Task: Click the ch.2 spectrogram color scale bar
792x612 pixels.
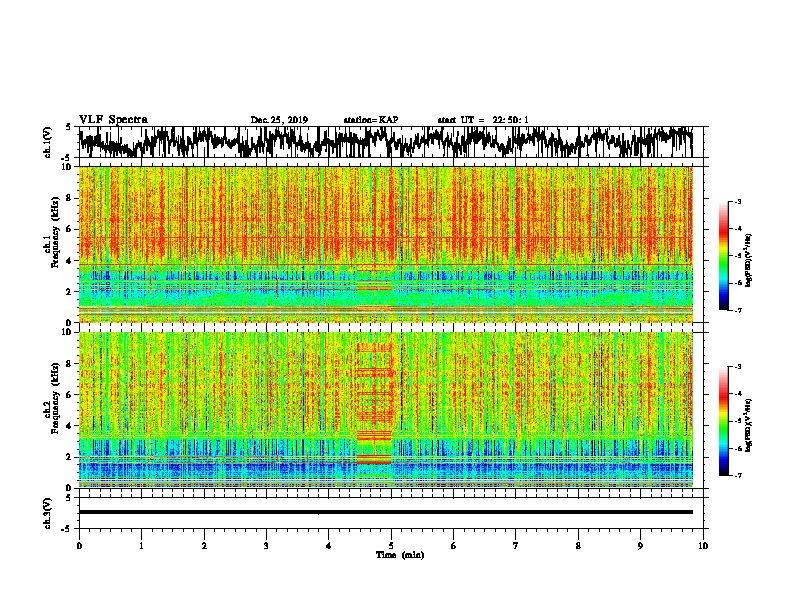Action: click(x=724, y=421)
